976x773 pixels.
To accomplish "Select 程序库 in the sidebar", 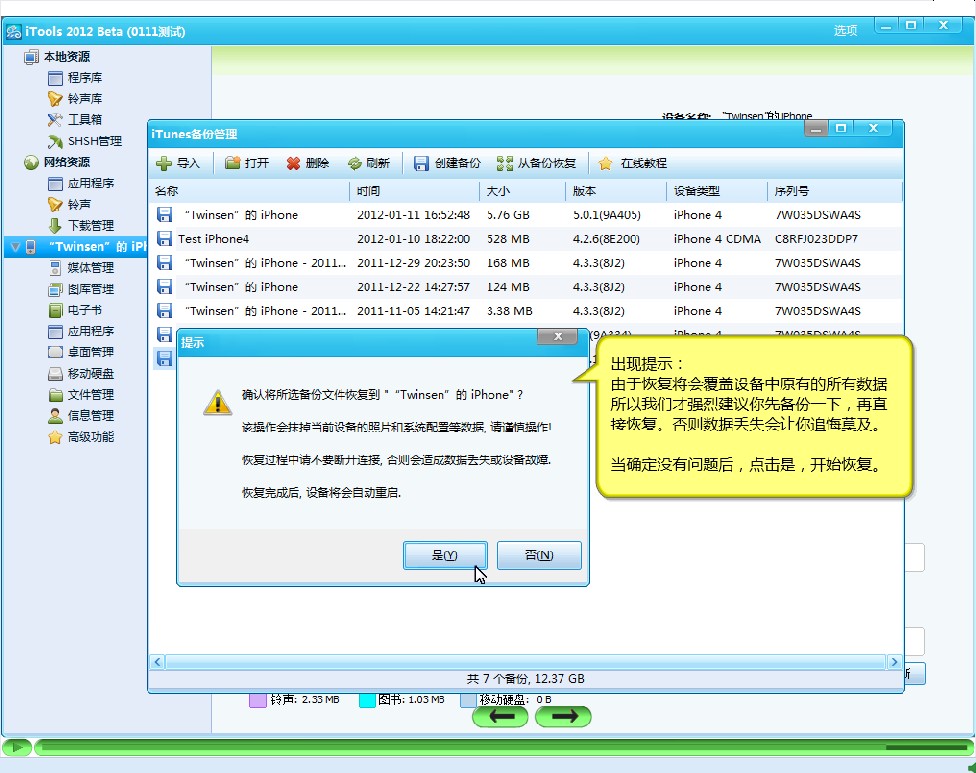I will click(75, 78).
